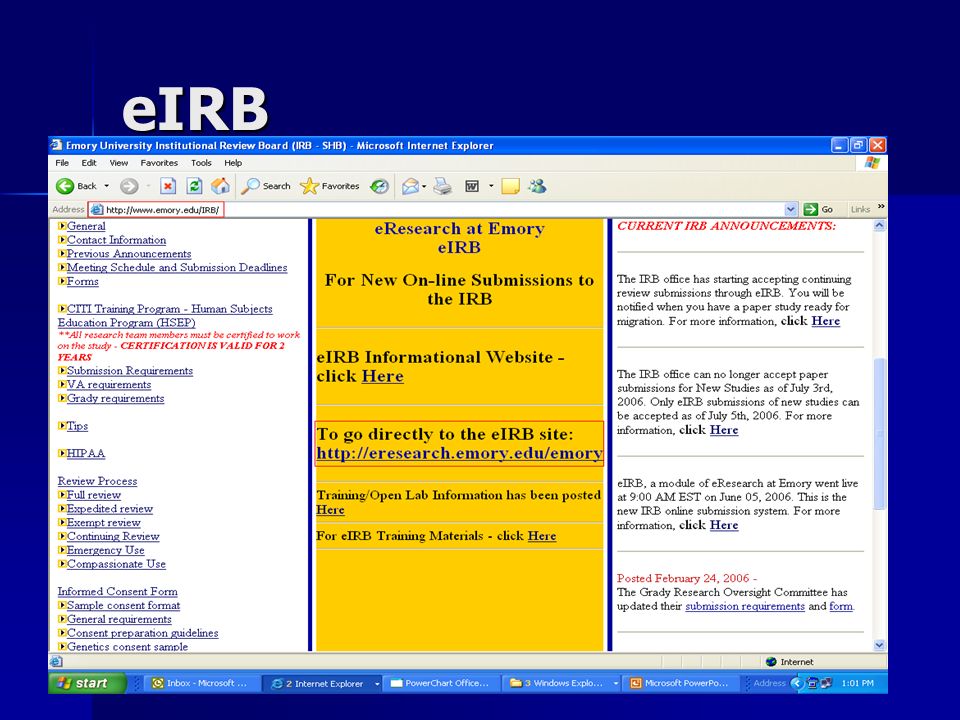Open the Grady requirements link
960x720 pixels.
[x=115, y=399]
